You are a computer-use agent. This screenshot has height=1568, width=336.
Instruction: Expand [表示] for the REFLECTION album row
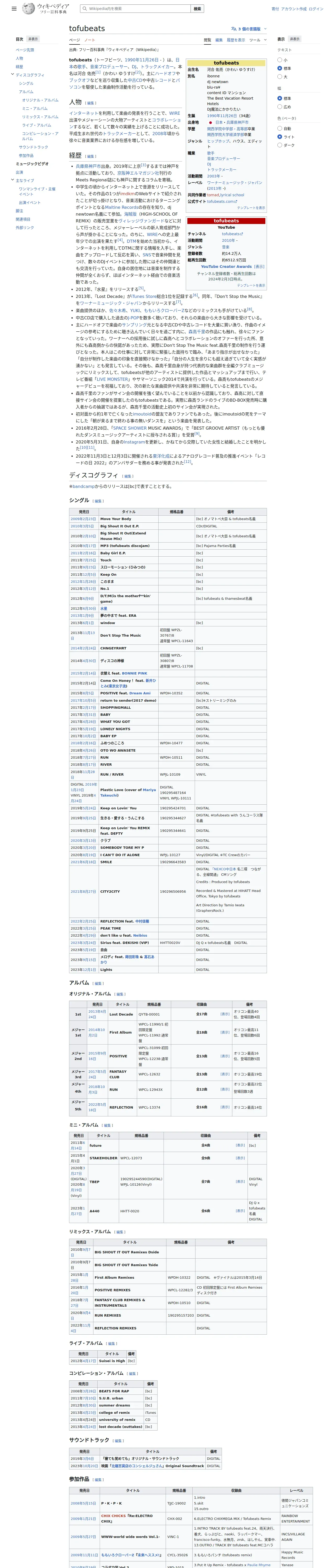tap(225, 1107)
